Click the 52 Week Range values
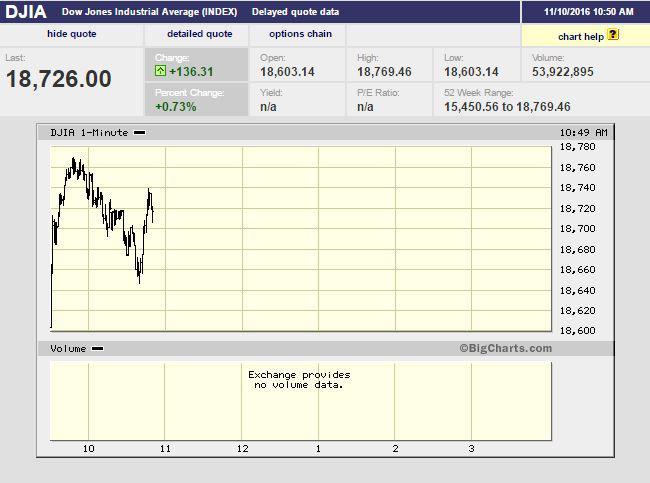Screen dimensions: 650x483 507,106
